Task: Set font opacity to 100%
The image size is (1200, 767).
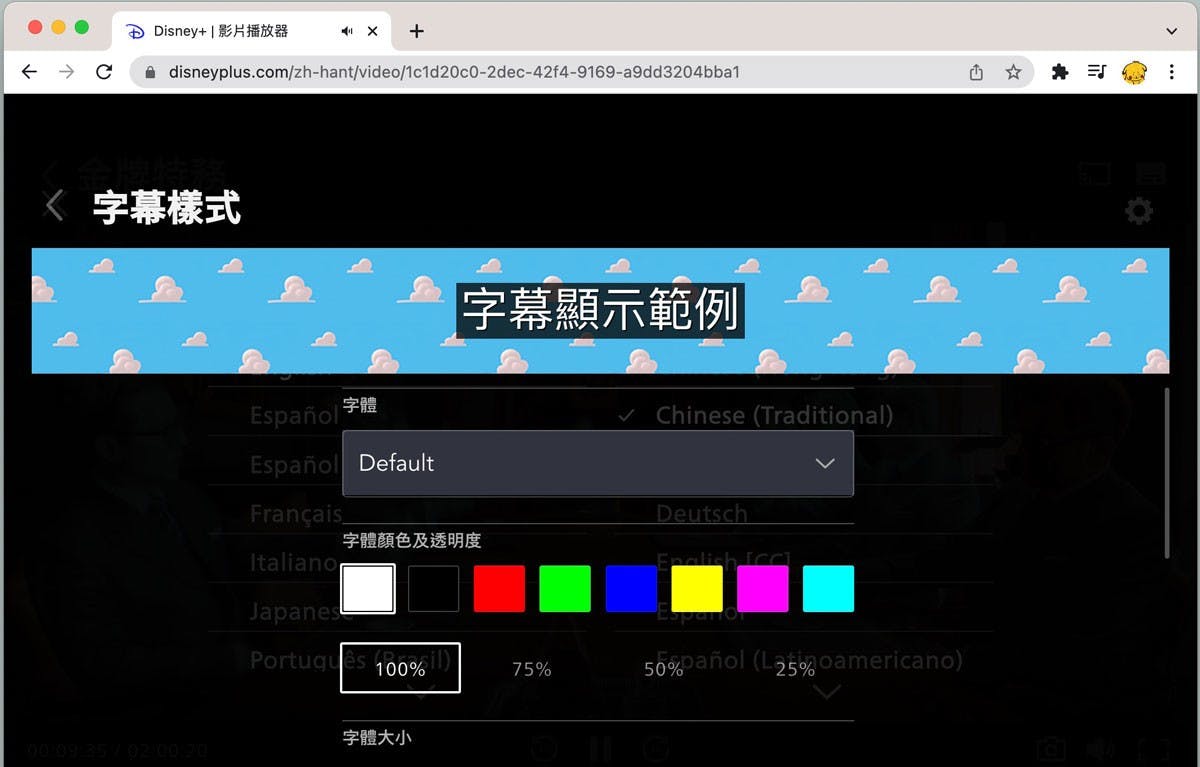Action: [x=400, y=668]
